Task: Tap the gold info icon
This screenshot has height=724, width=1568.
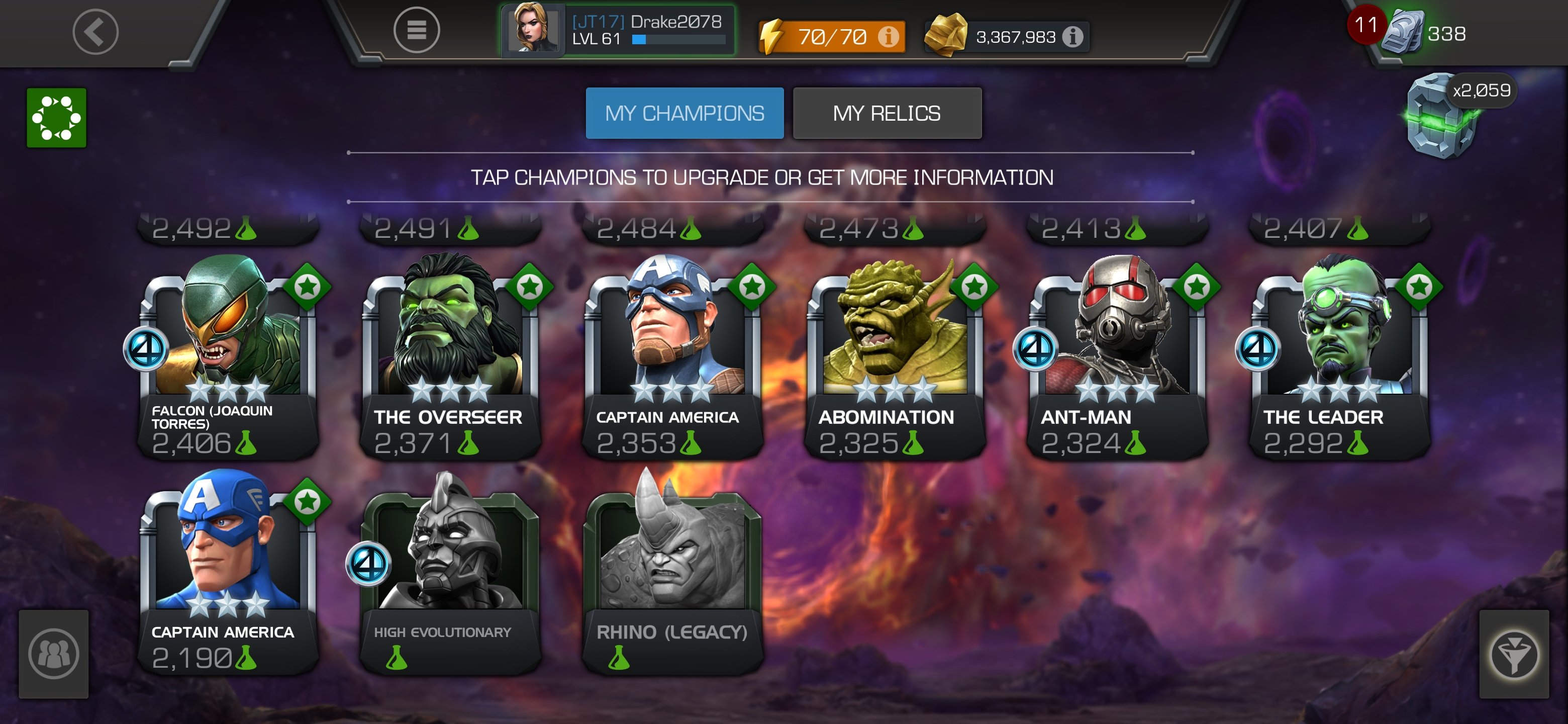Action: pos(1072,37)
